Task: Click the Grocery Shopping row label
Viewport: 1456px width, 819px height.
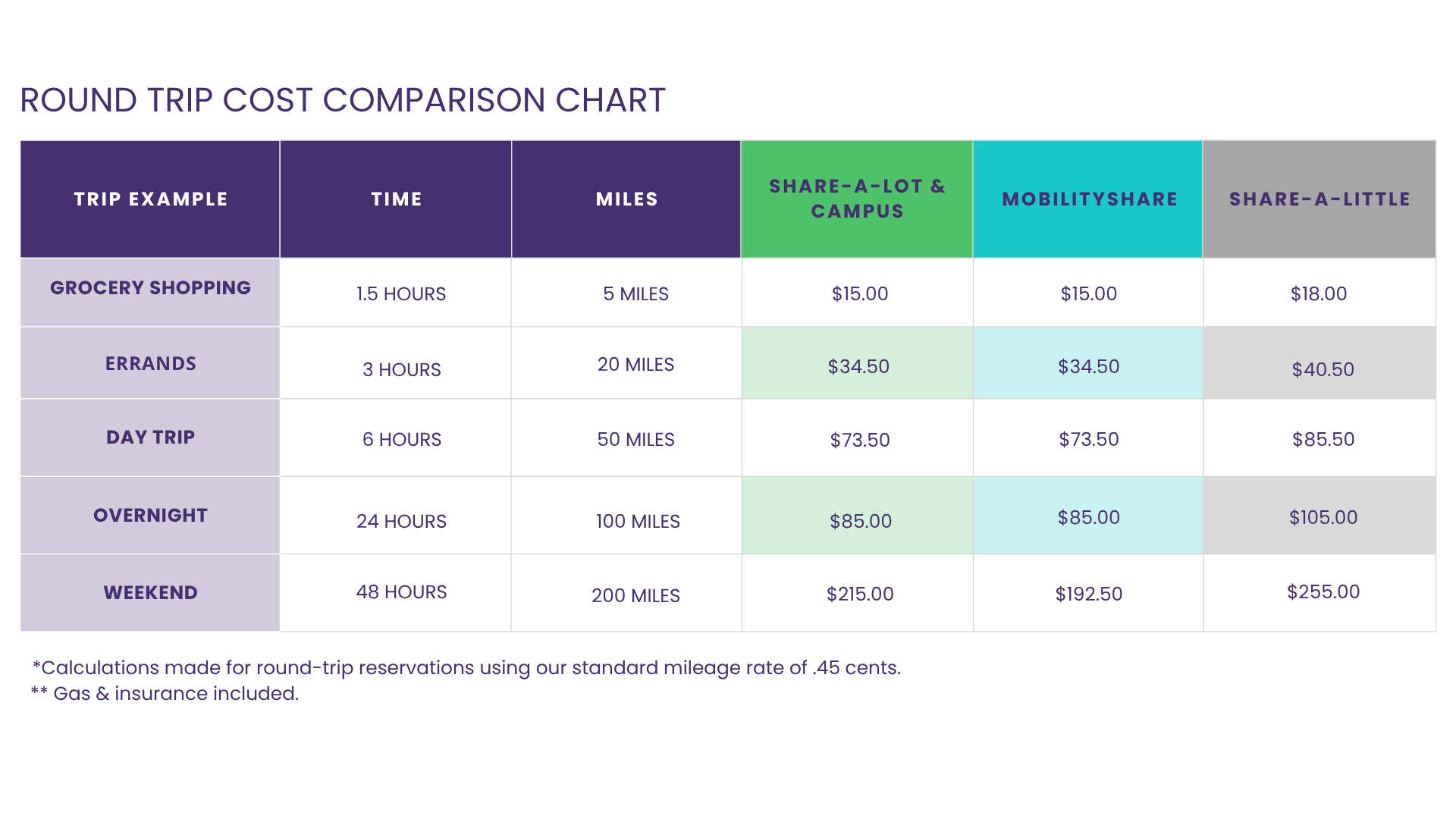Action: click(150, 288)
